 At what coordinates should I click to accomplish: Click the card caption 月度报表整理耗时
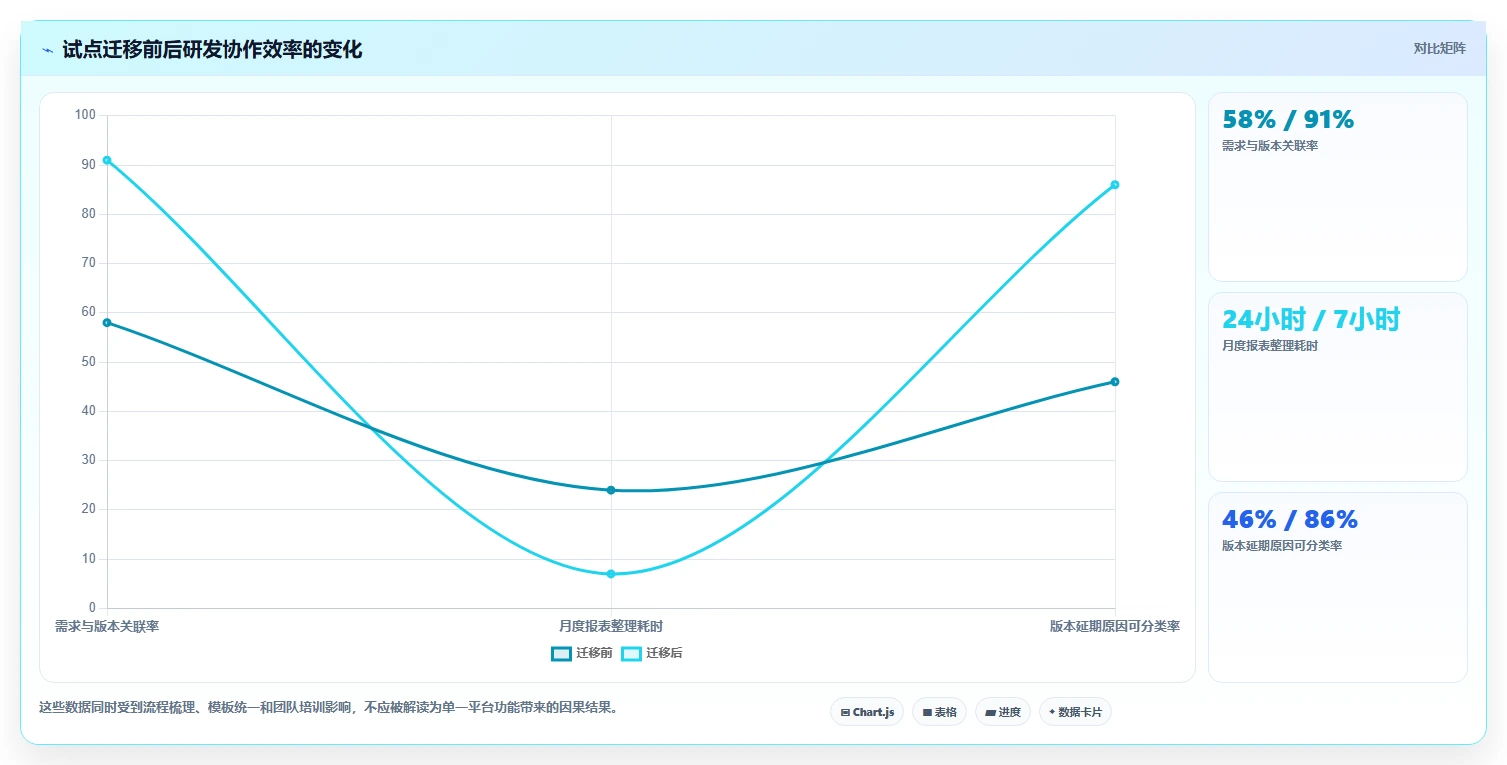click(x=1270, y=346)
